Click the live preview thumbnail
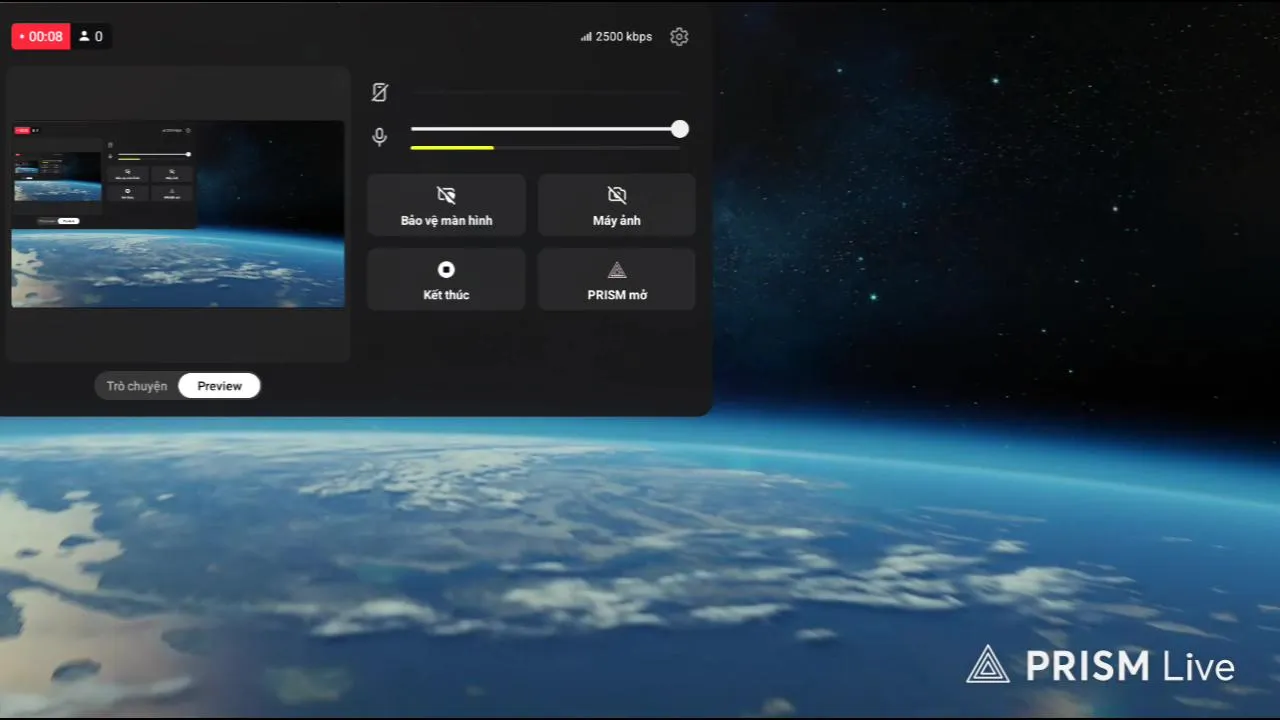Screen dimensions: 1280x720 click(178, 214)
